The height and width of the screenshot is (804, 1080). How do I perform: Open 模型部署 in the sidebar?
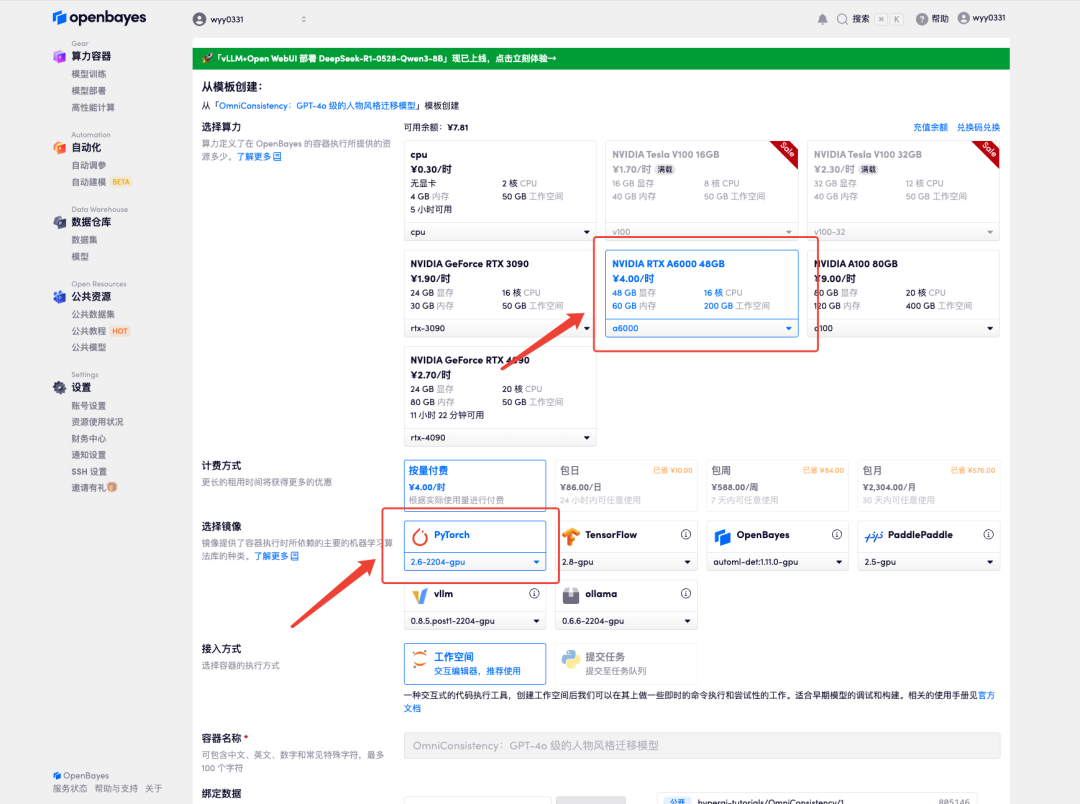click(x=89, y=90)
